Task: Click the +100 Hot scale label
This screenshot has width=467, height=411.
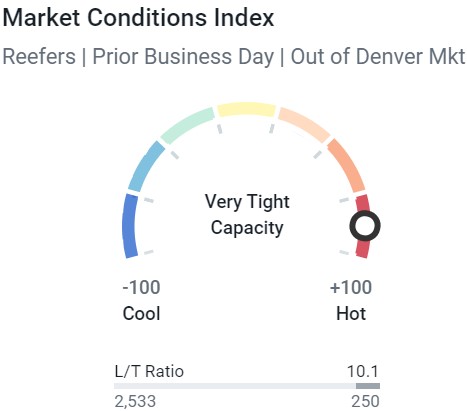Action: (x=351, y=300)
